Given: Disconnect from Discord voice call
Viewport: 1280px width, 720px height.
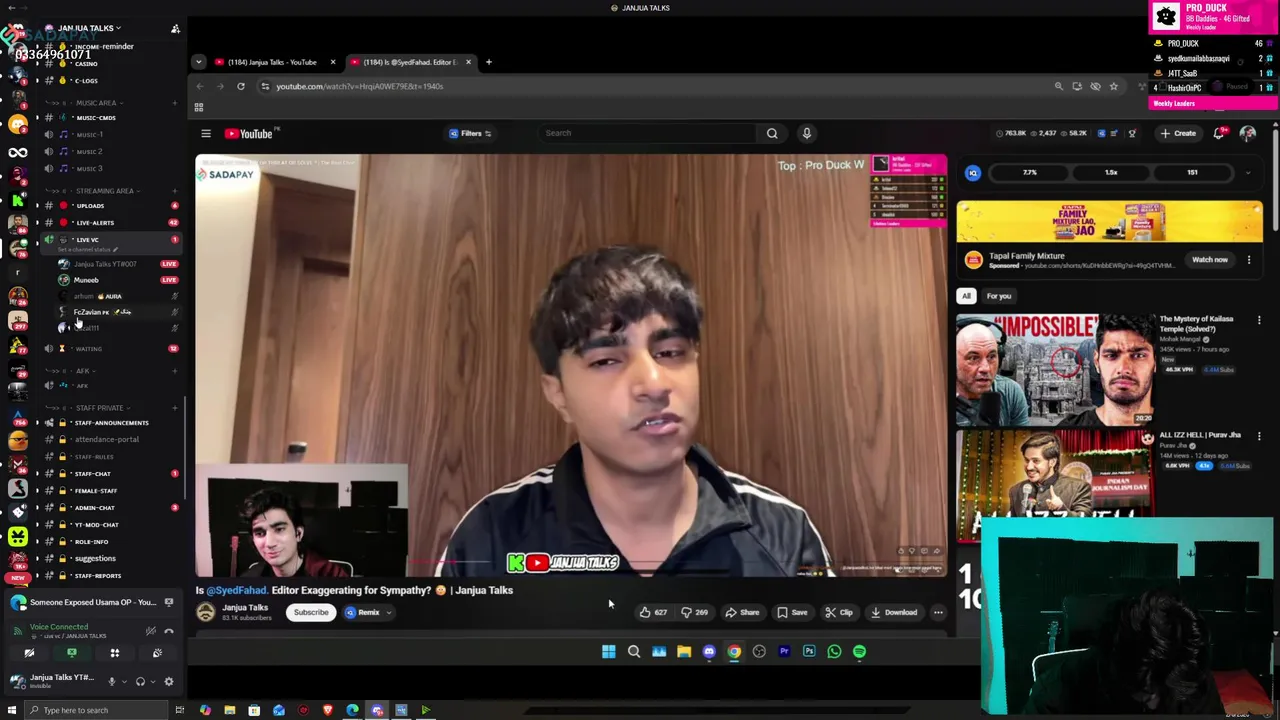Looking at the screenshot, I should 169,631.
